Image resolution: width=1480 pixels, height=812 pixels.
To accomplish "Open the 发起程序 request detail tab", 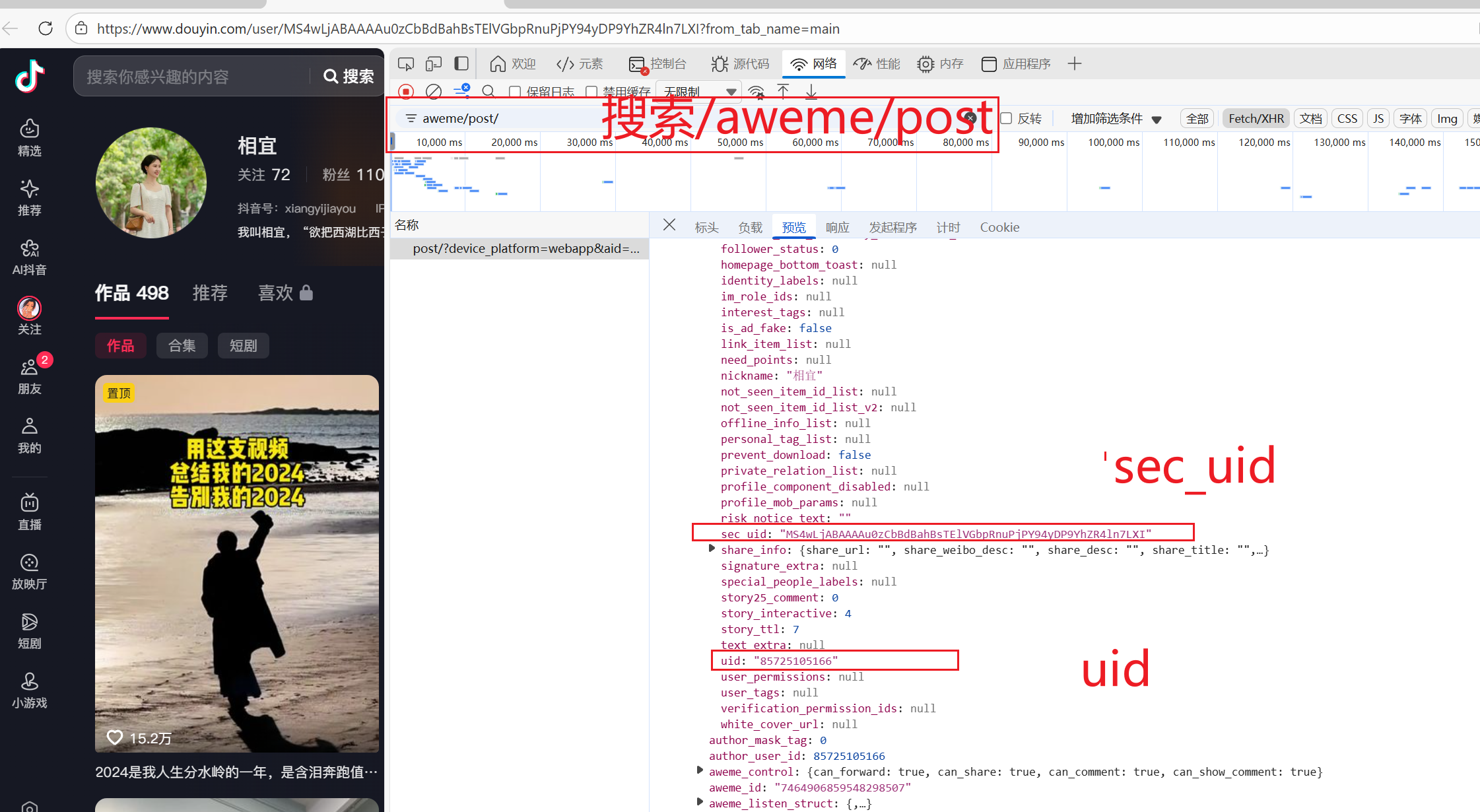I will tap(892, 227).
